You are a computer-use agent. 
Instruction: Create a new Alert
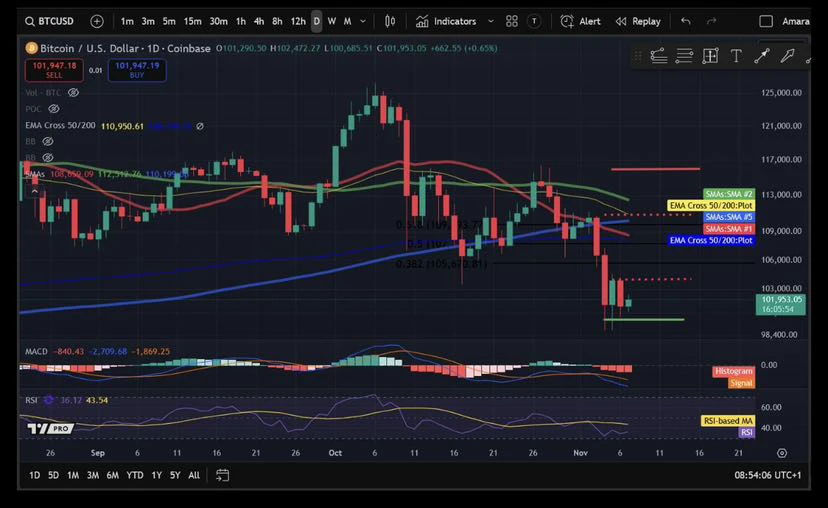(580, 21)
